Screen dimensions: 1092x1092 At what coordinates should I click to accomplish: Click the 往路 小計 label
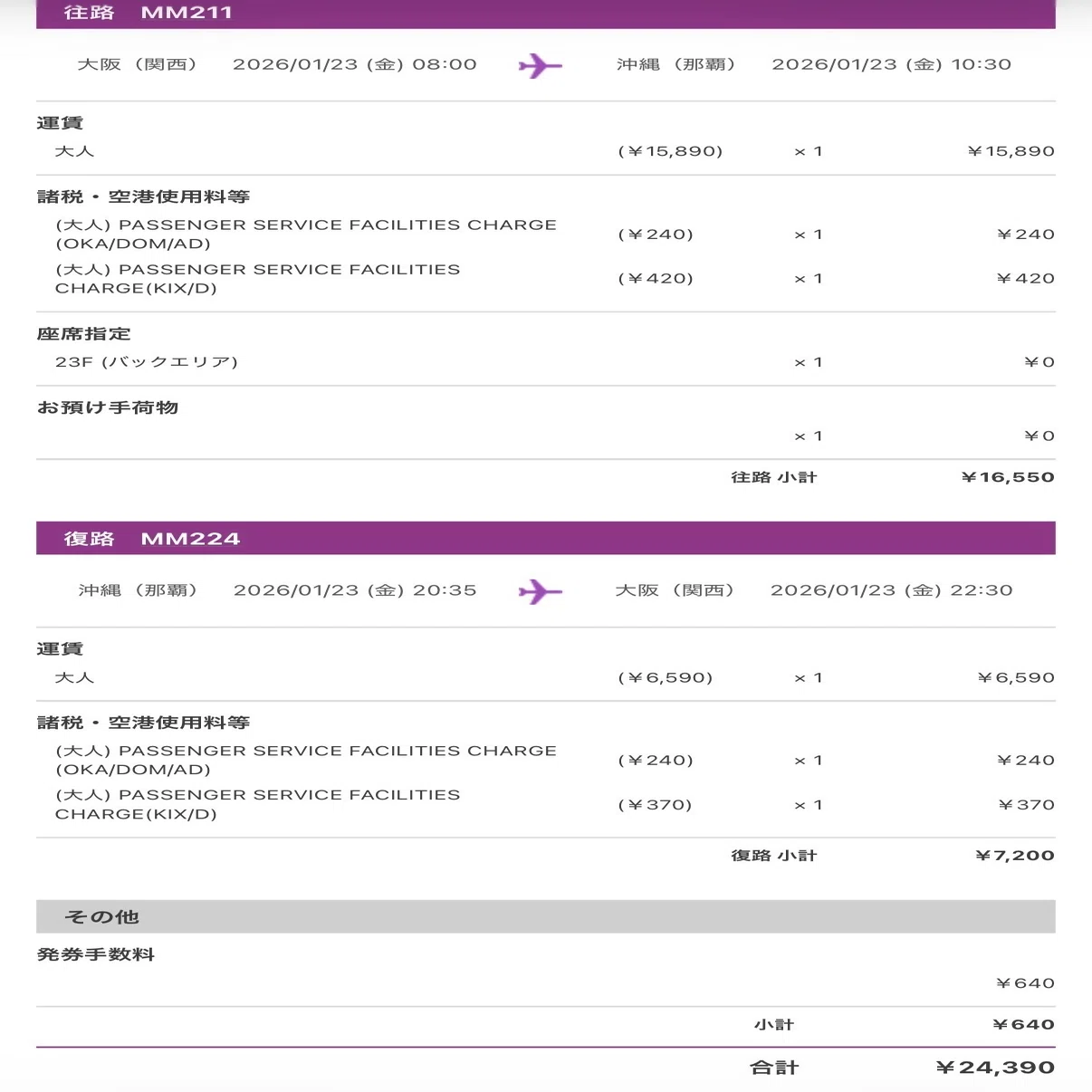pos(774,477)
